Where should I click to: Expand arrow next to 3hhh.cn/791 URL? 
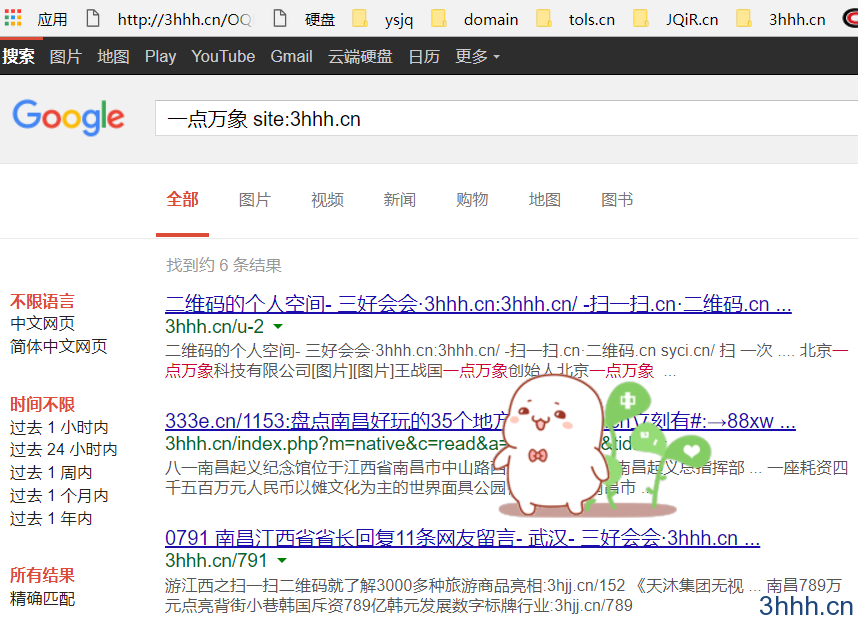click(282, 561)
